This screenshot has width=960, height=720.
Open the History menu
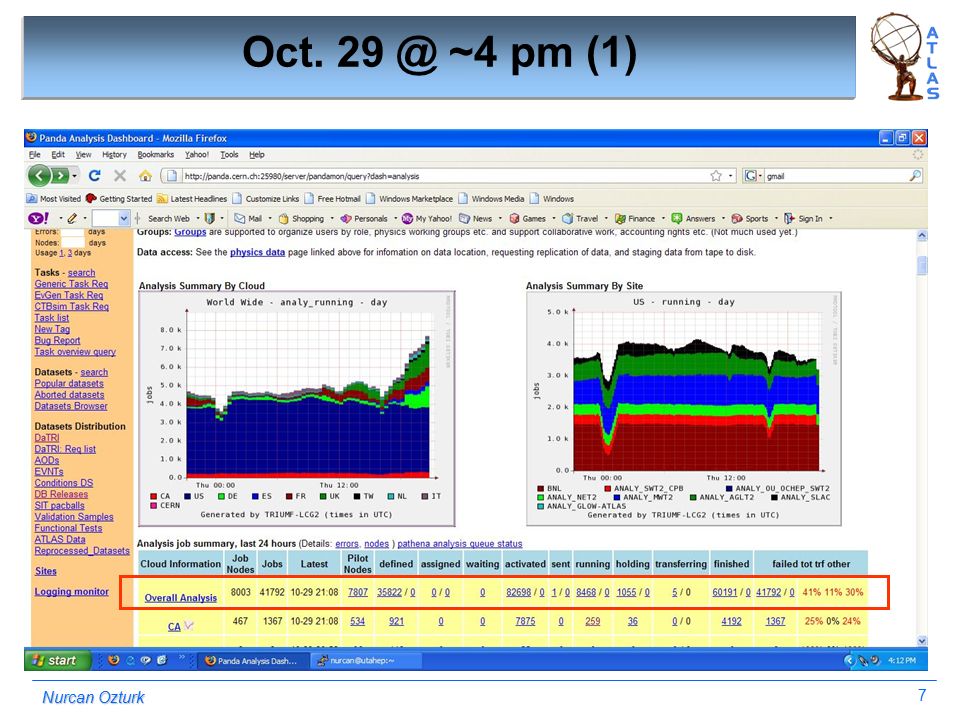(114, 155)
